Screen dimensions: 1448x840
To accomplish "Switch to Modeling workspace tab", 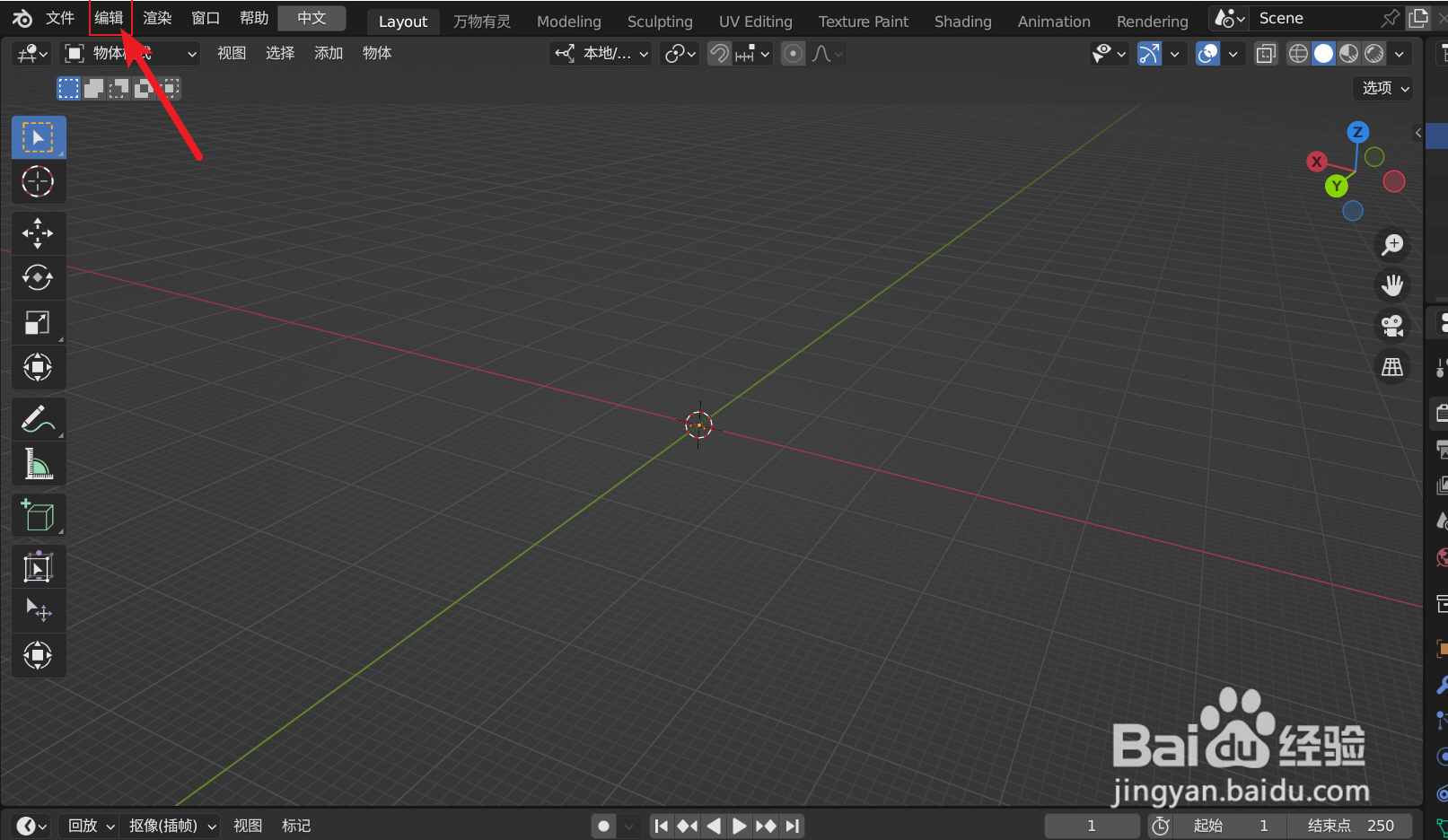I will pyautogui.click(x=569, y=21).
